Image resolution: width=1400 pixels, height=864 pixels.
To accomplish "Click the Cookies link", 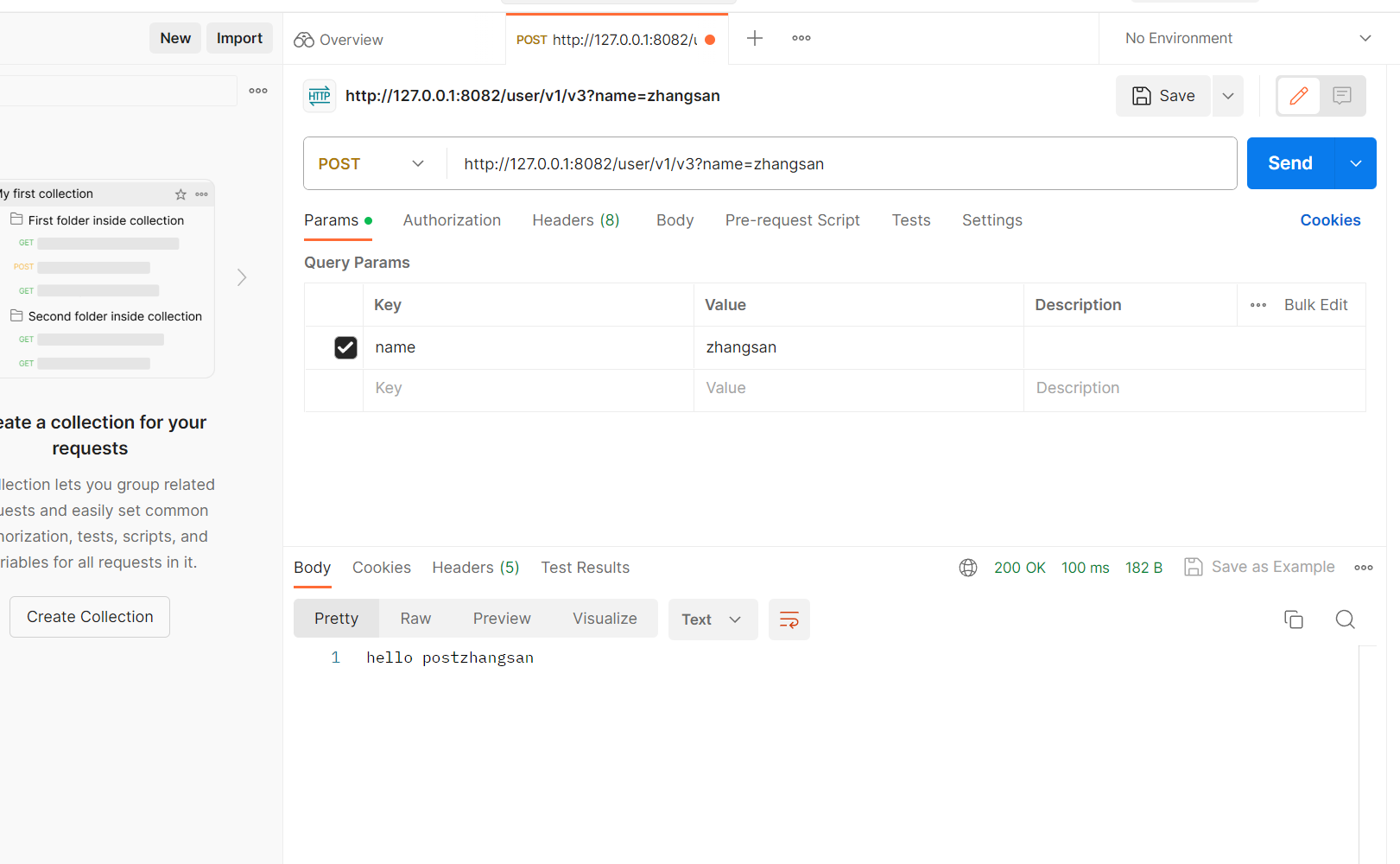I will (1330, 220).
